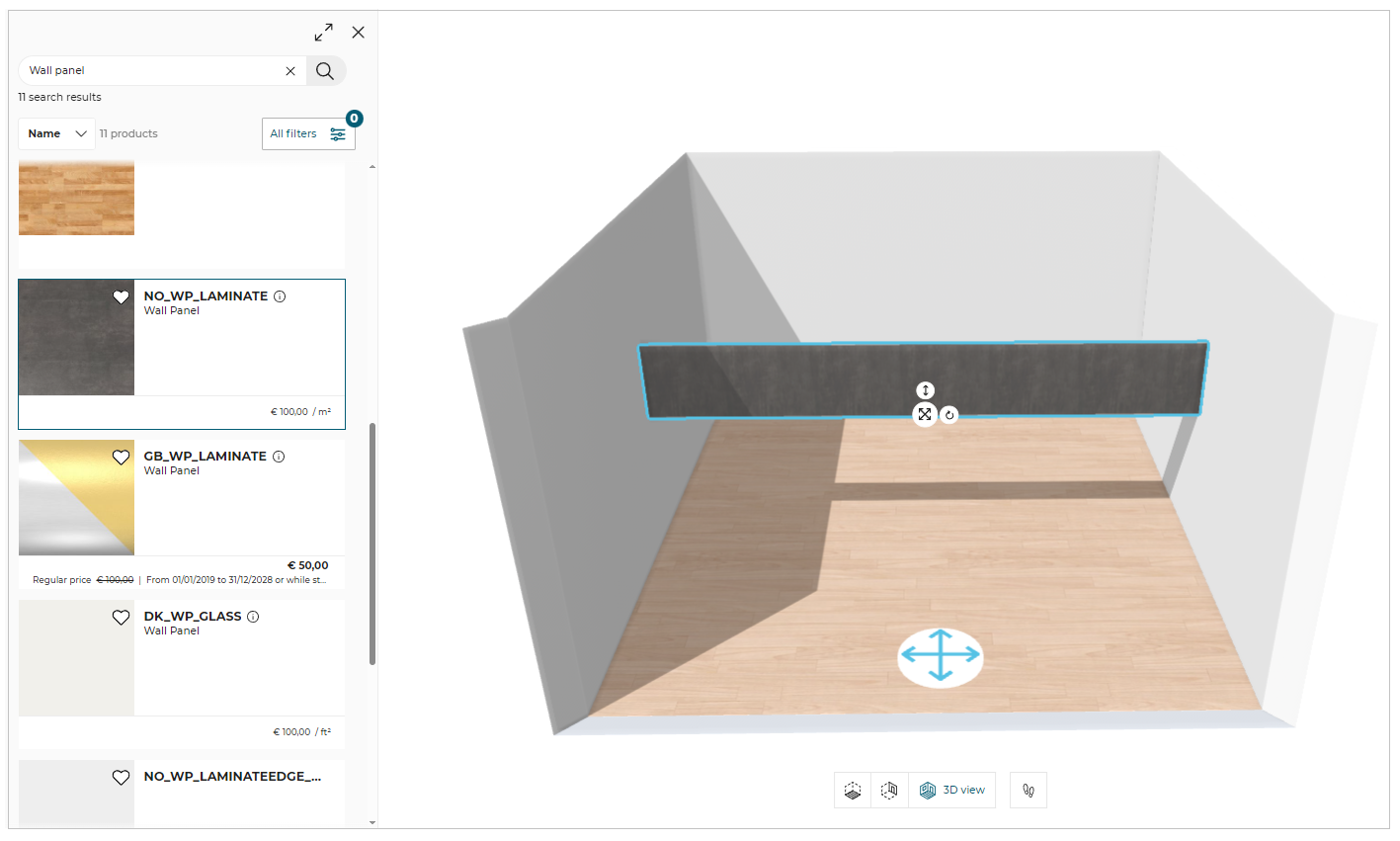Enter first-person walk mode footprints icon

(1028, 791)
